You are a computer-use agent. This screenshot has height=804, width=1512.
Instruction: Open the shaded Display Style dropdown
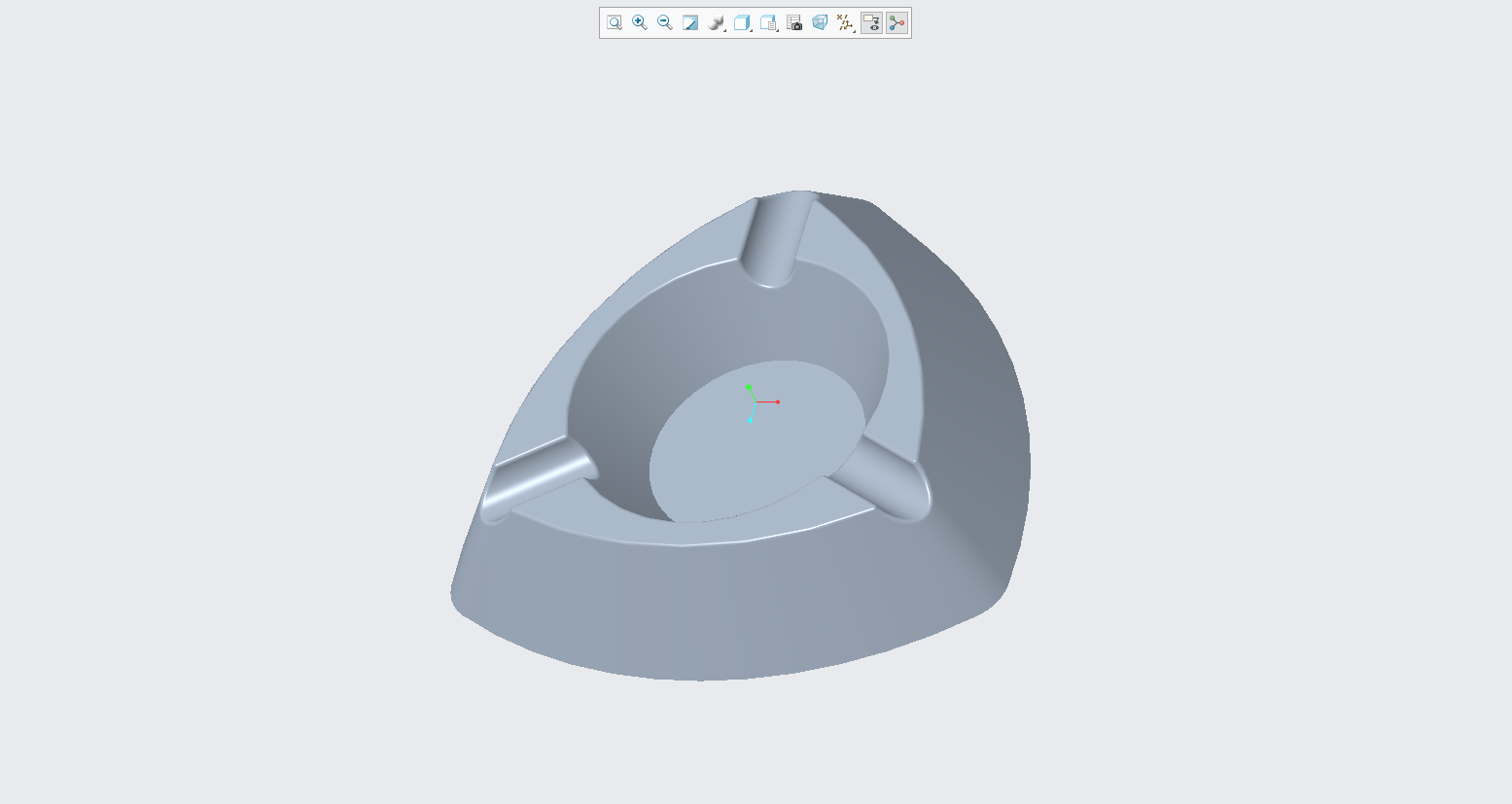(x=717, y=22)
